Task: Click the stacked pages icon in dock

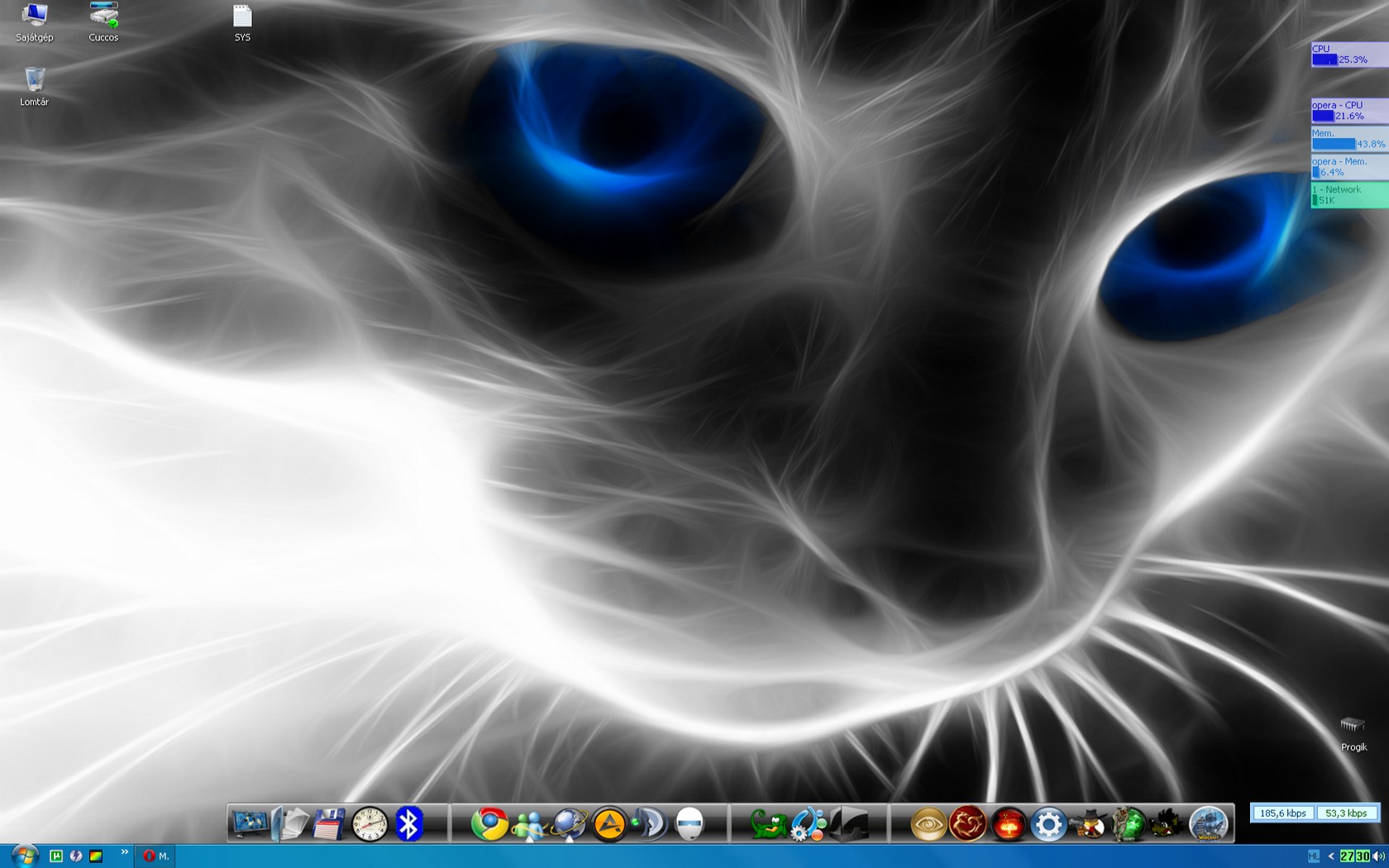Action: pyautogui.click(x=290, y=823)
